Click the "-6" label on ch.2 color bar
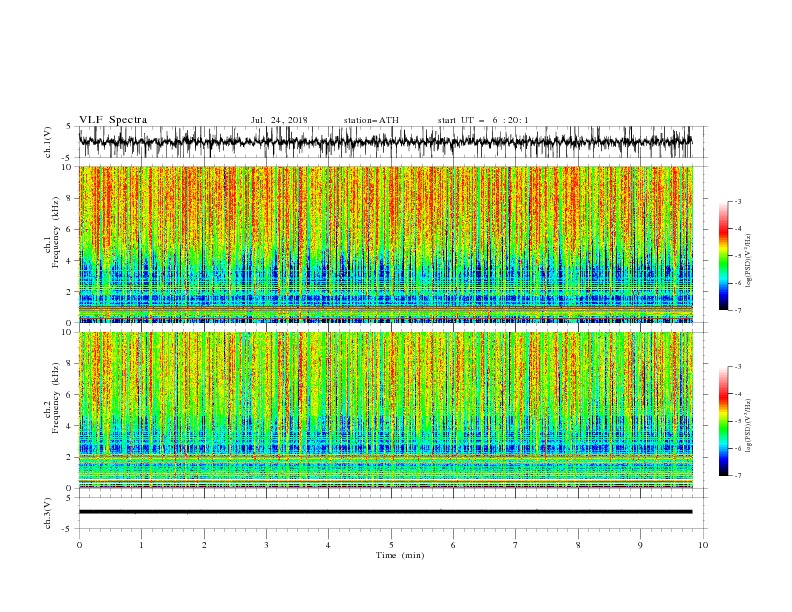Screen dimensions: 792x612 [738, 448]
